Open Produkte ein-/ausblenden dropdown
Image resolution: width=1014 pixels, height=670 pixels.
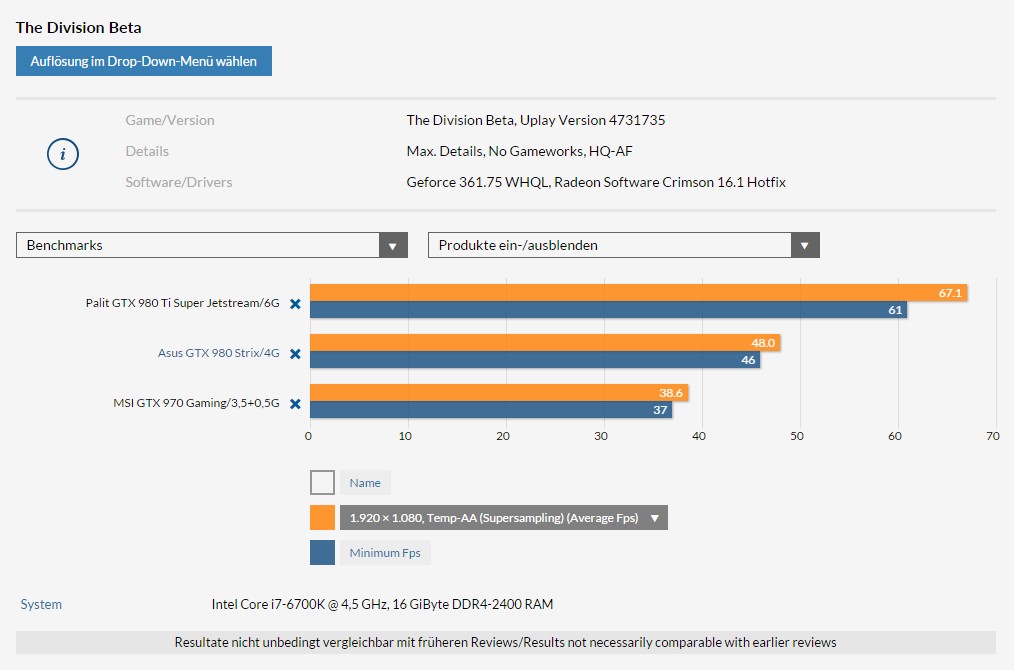(x=623, y=245)
